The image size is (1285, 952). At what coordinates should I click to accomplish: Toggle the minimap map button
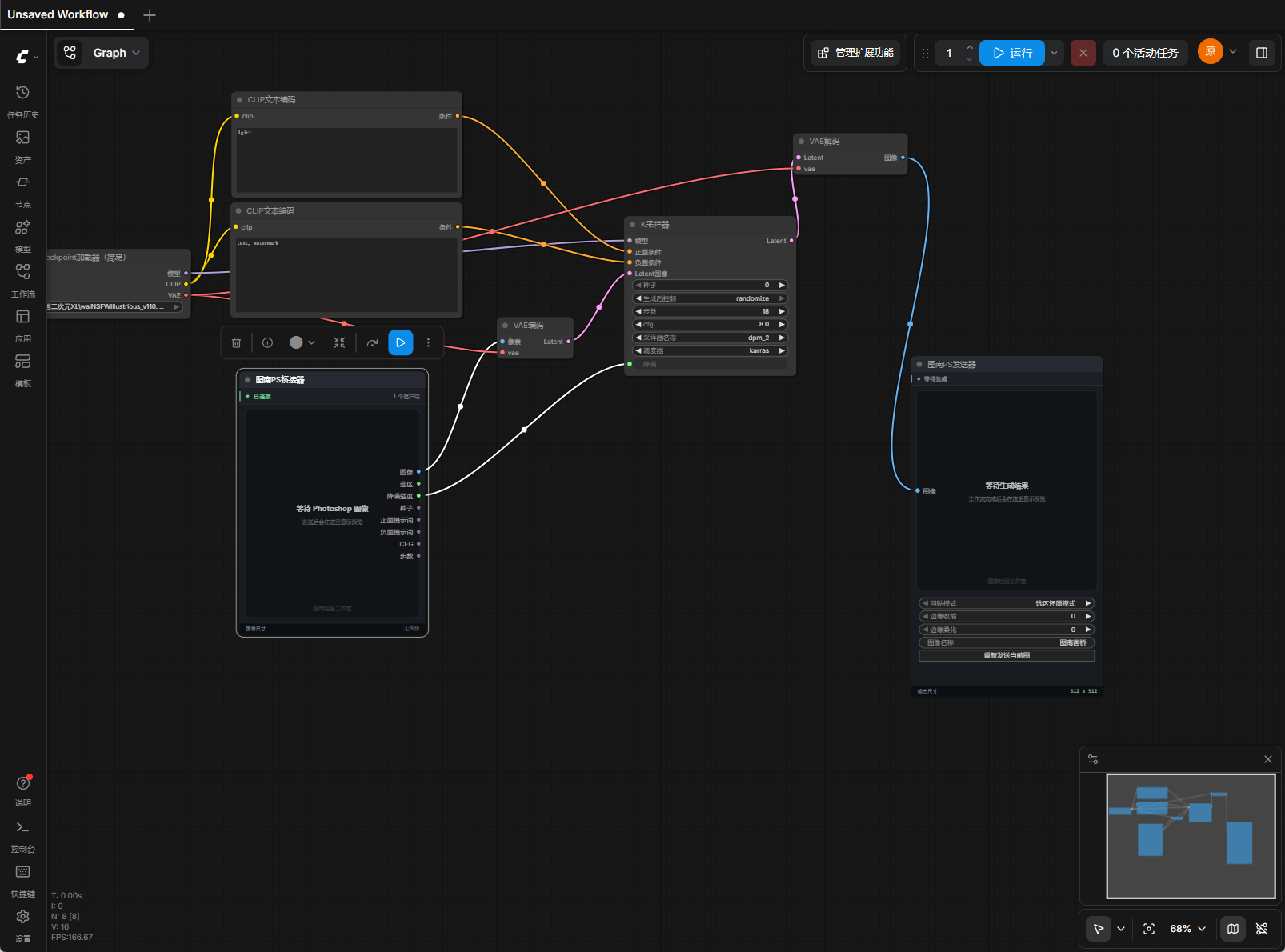1233,929
